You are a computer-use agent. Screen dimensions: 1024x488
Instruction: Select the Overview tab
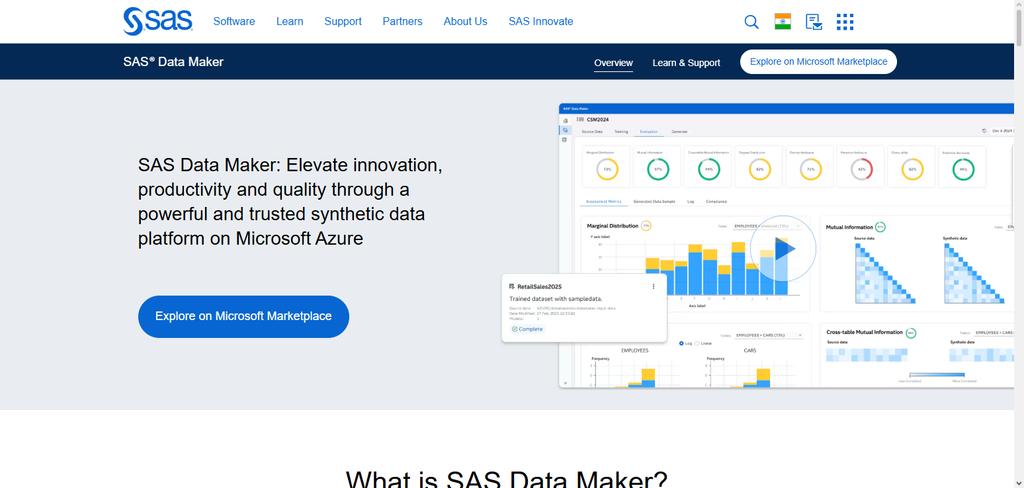tap(613, 63)
